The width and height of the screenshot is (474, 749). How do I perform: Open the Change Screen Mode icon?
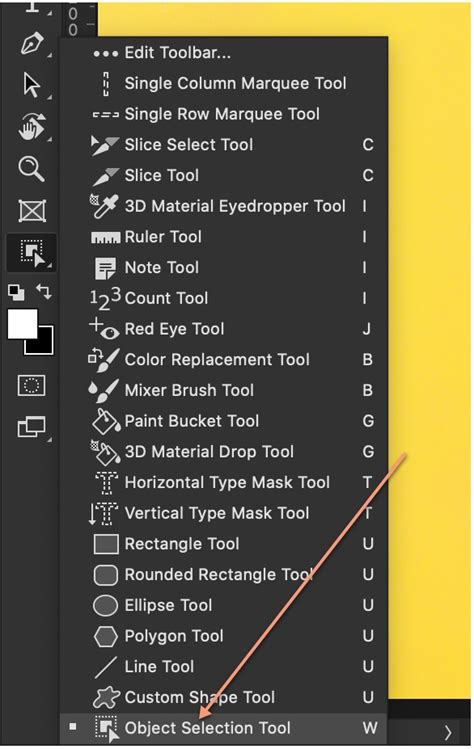32,426
